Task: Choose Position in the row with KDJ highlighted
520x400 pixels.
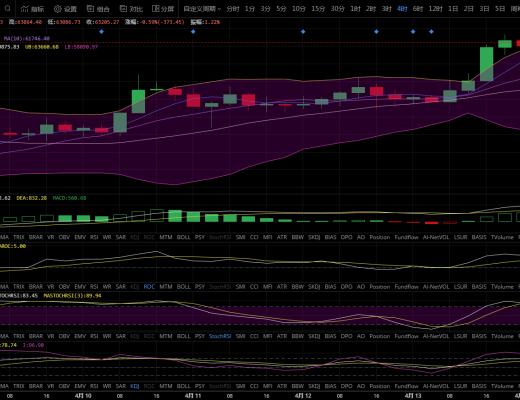Action: tap(380, 386)
